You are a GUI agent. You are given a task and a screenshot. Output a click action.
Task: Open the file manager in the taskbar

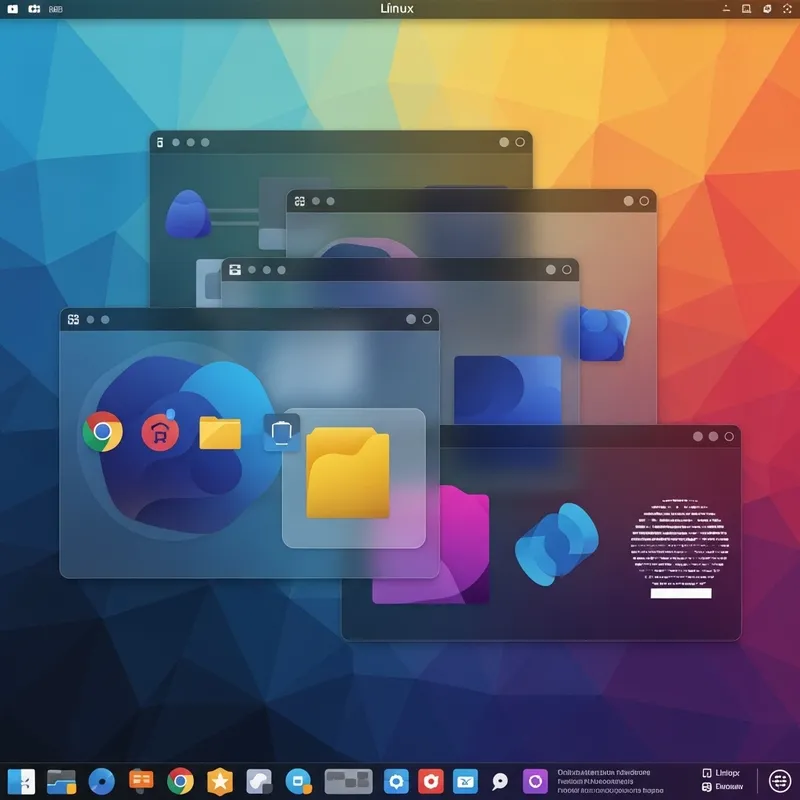pos(63,782)
